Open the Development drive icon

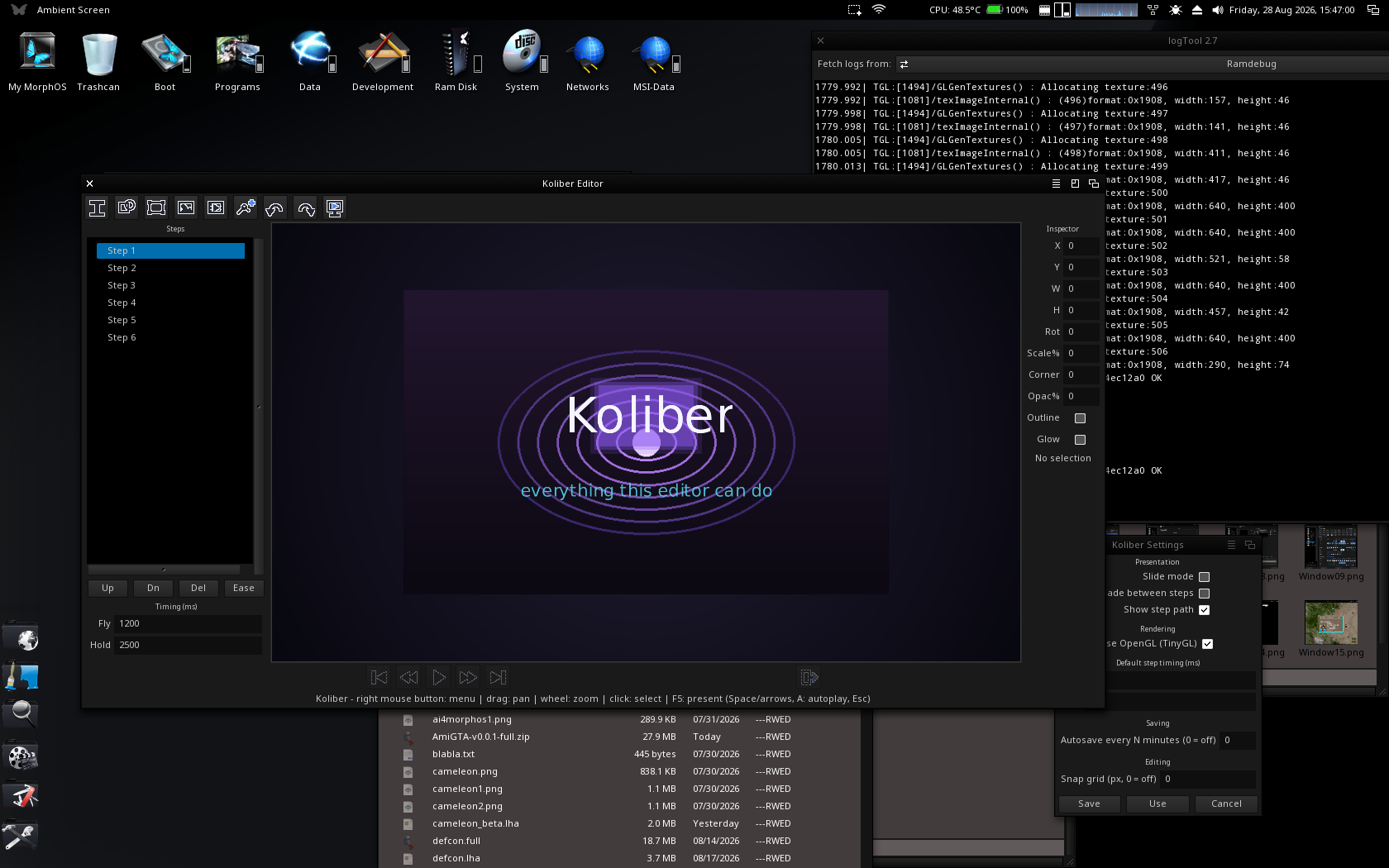pos(383,62)
